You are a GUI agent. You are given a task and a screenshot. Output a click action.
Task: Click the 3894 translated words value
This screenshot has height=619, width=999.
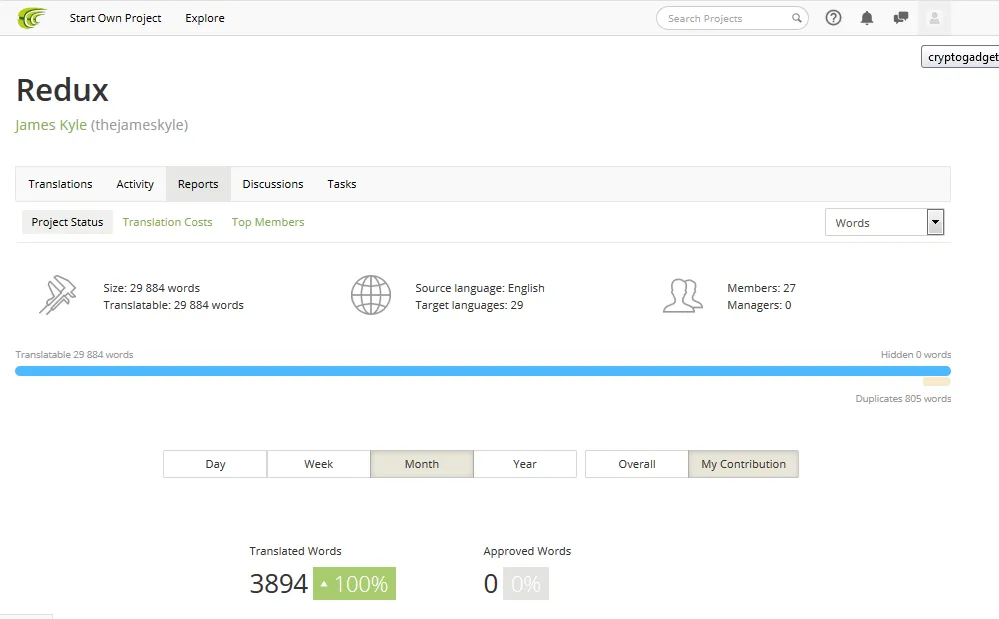tap(278, 584)
